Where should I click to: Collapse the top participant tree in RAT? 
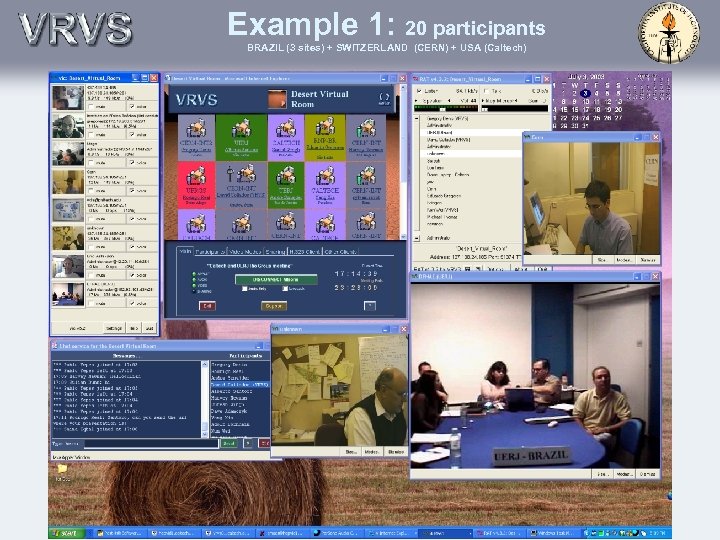[x=417, y=118]
